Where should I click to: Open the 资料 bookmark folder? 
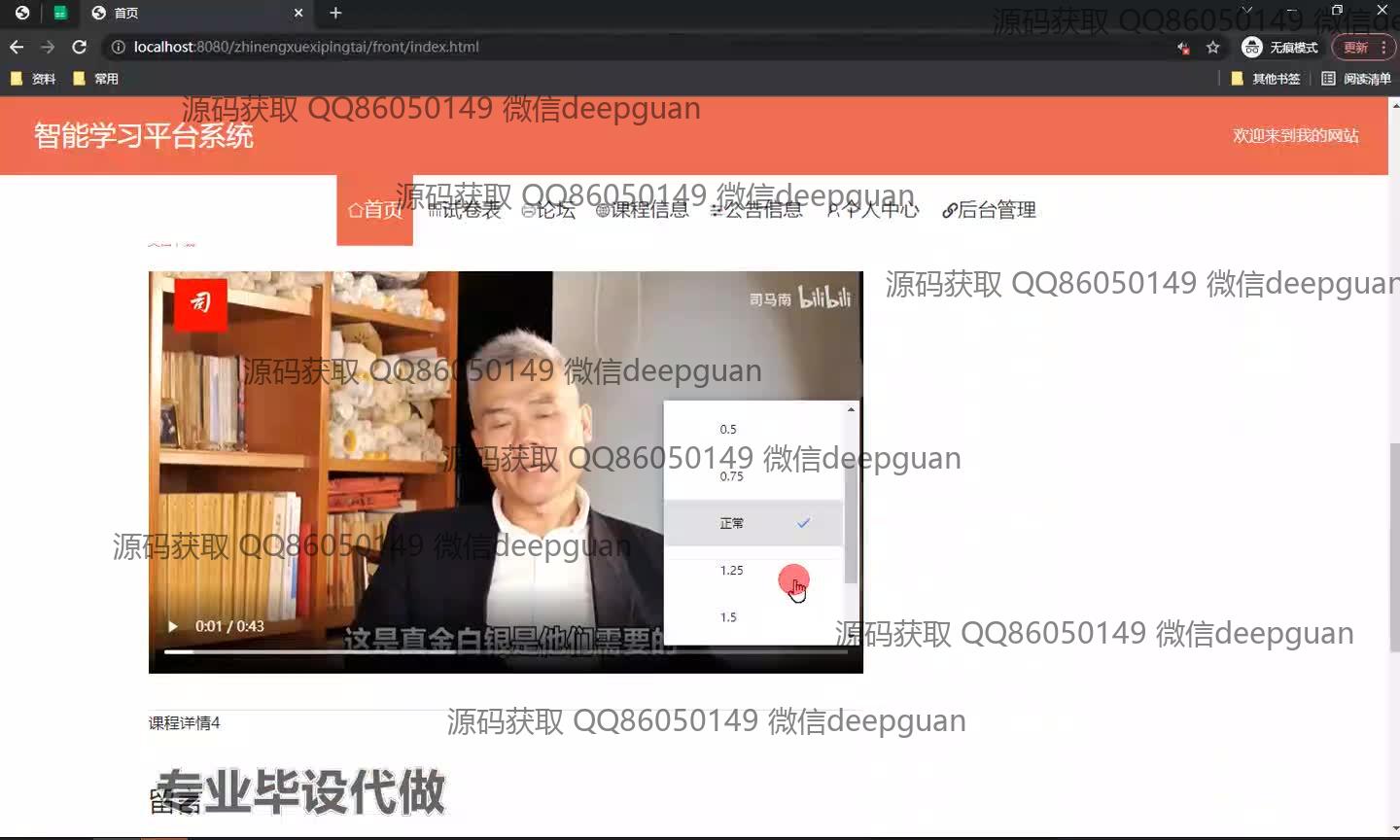33,79
